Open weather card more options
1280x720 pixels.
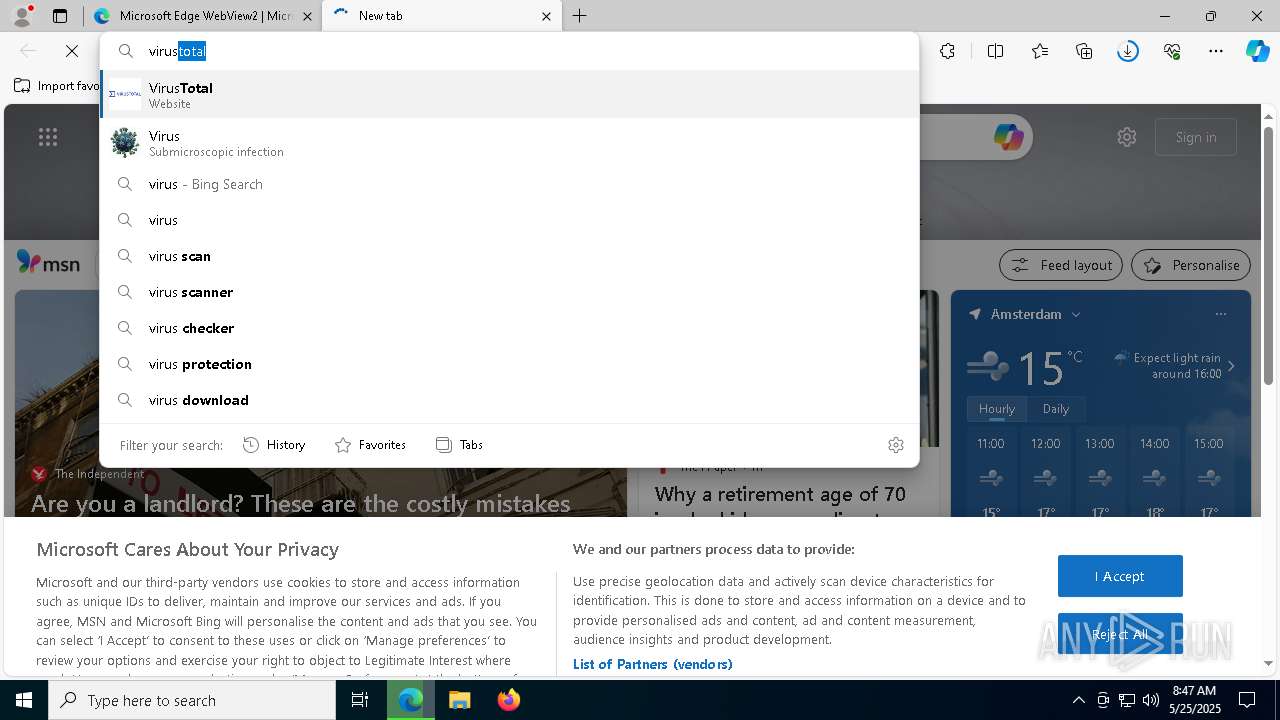click(1220, 314)
